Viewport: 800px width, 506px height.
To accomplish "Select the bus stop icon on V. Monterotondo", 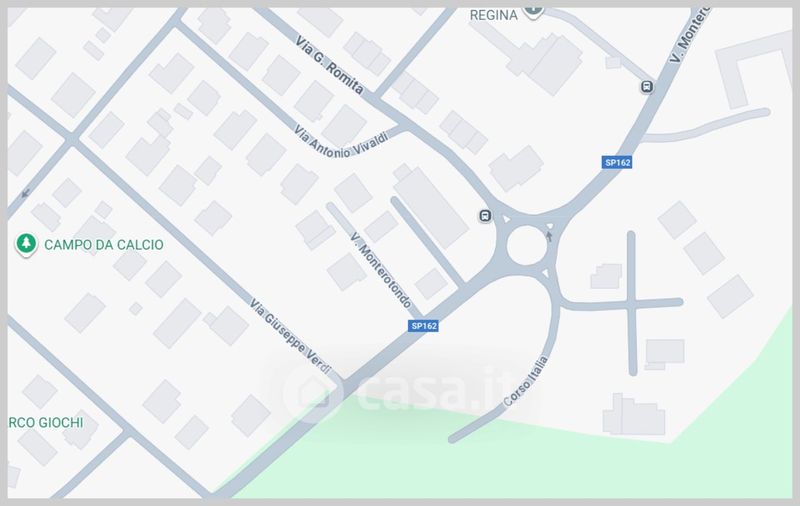I will point(647,87).
